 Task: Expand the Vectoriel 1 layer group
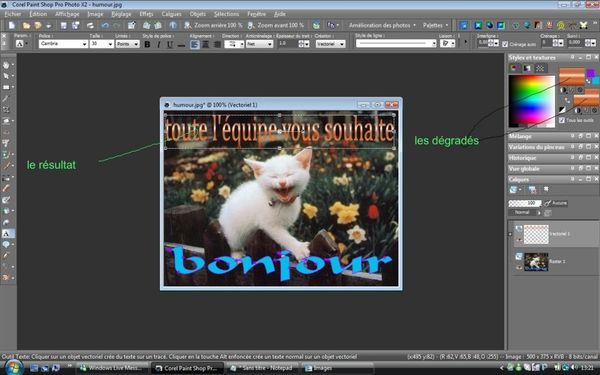point(510,233)
